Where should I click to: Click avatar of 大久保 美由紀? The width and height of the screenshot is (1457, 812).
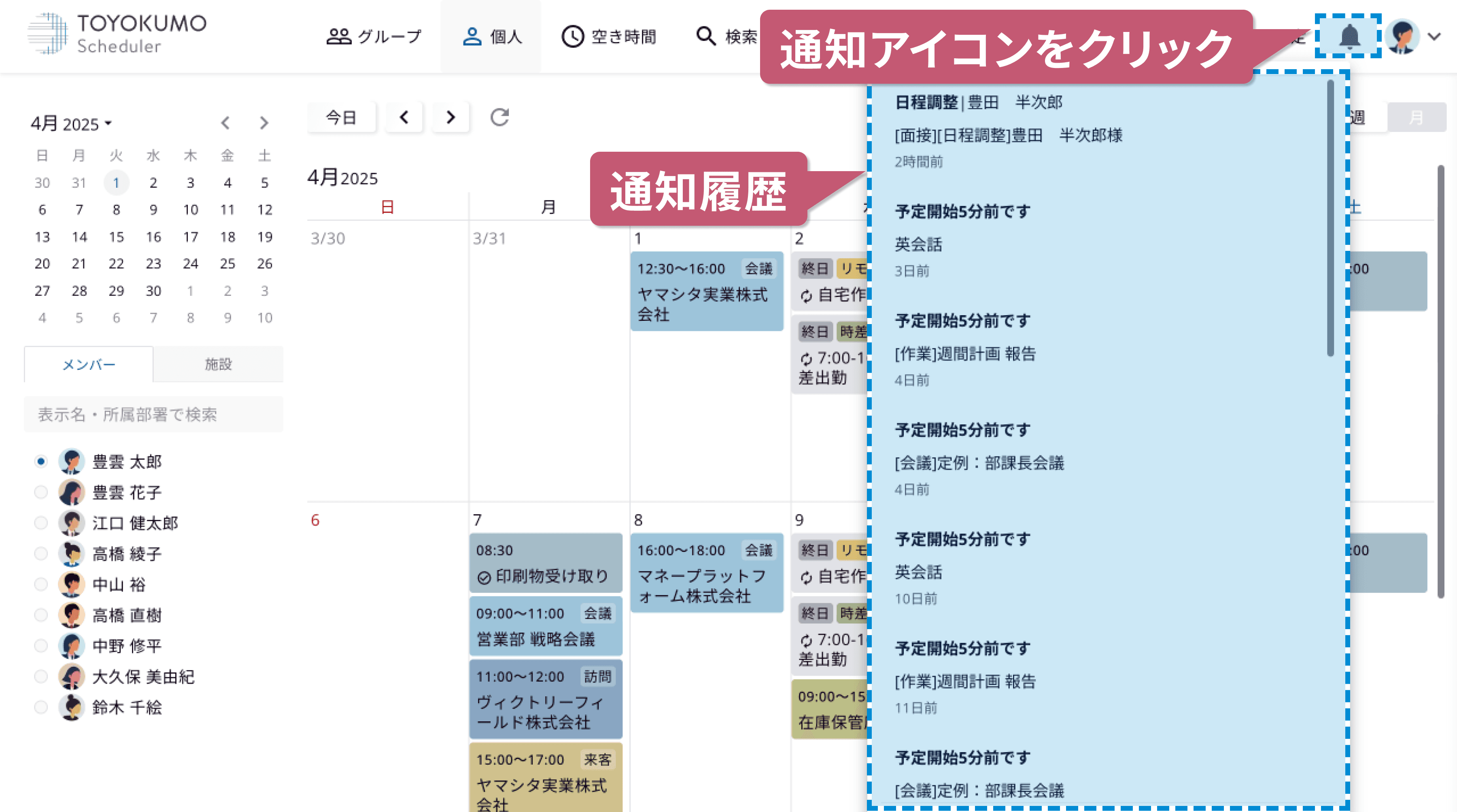71,676
